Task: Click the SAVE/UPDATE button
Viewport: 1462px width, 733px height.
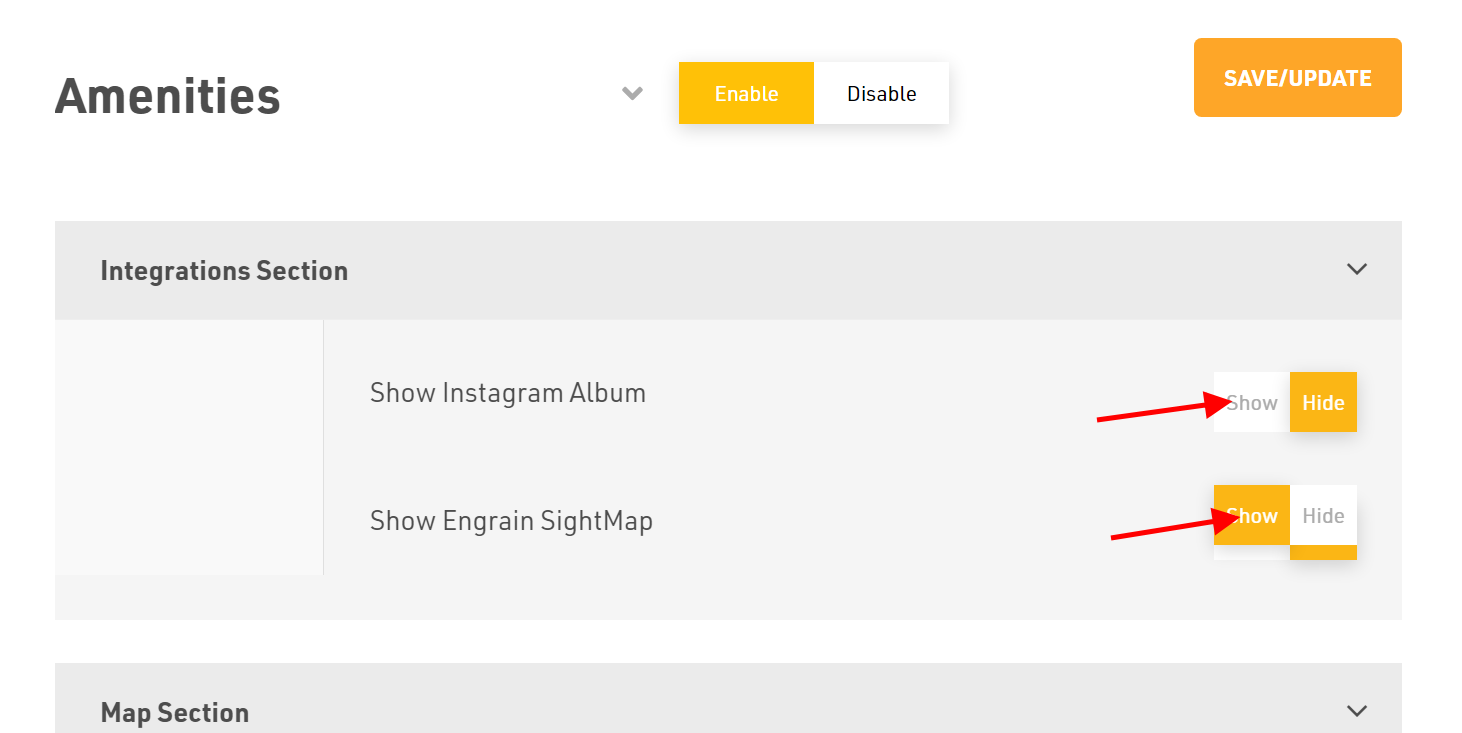Action: pos(1297,78)
